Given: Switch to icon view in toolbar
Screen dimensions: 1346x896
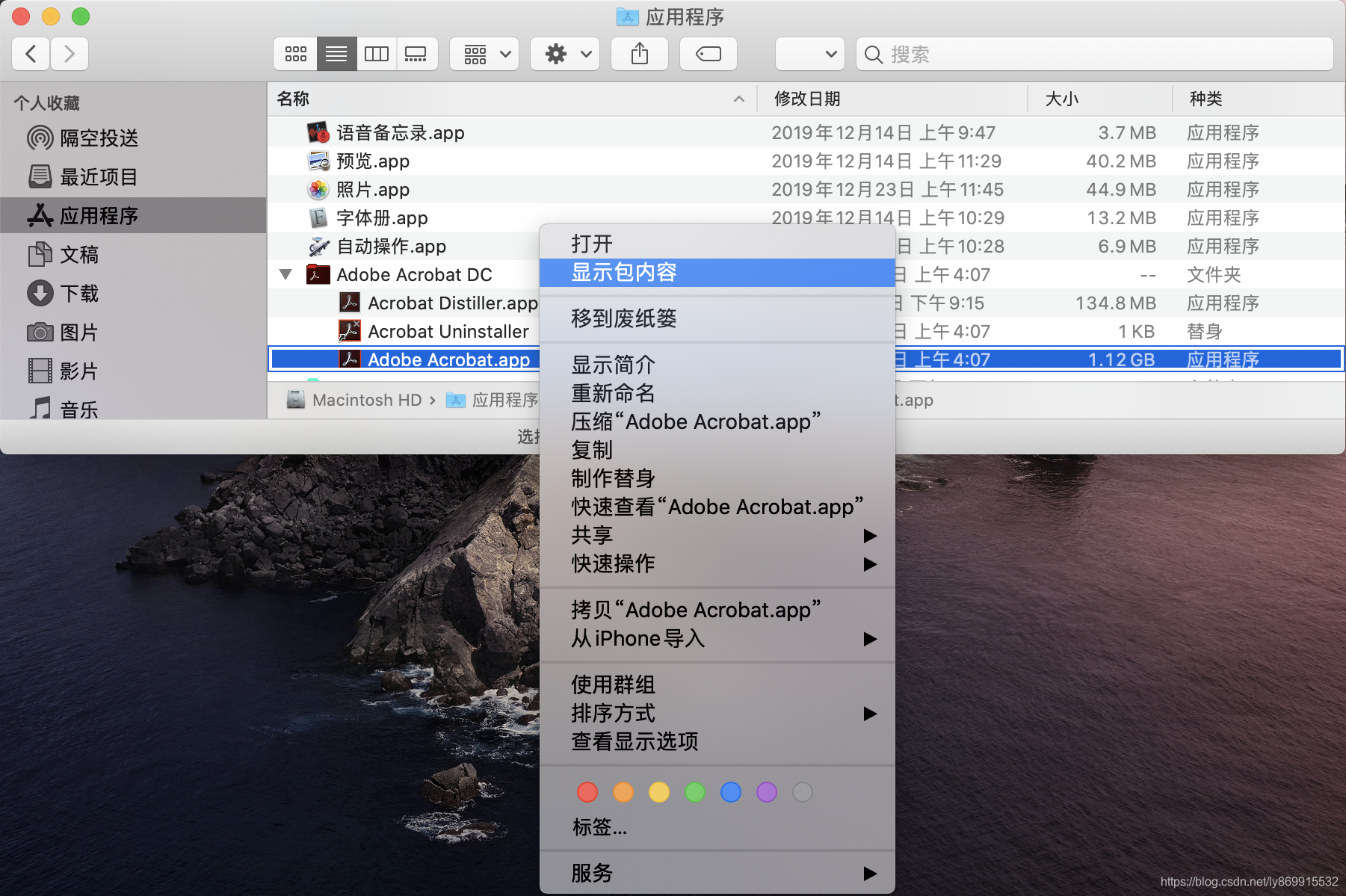Looking at the screenshot, I should pyautogui.click(x=295, y=54).
